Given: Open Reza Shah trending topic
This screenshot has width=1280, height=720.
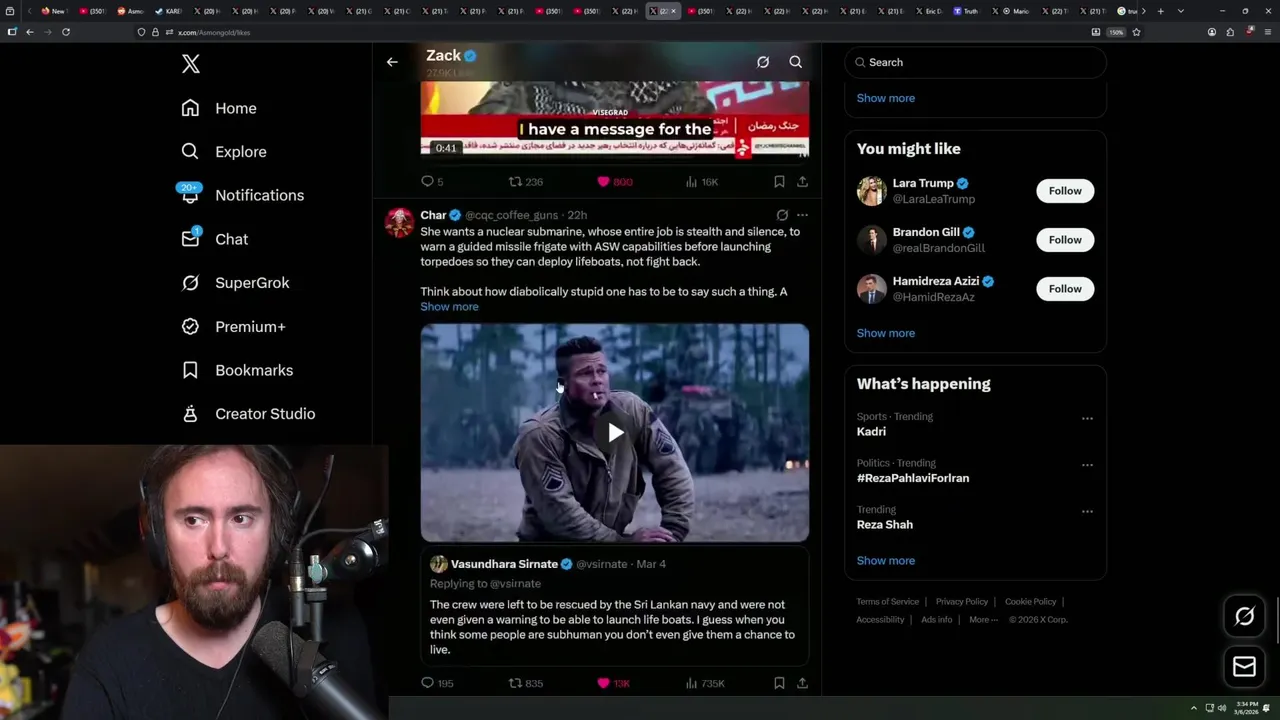Looking at the screenshot, I should coord(885,524).
